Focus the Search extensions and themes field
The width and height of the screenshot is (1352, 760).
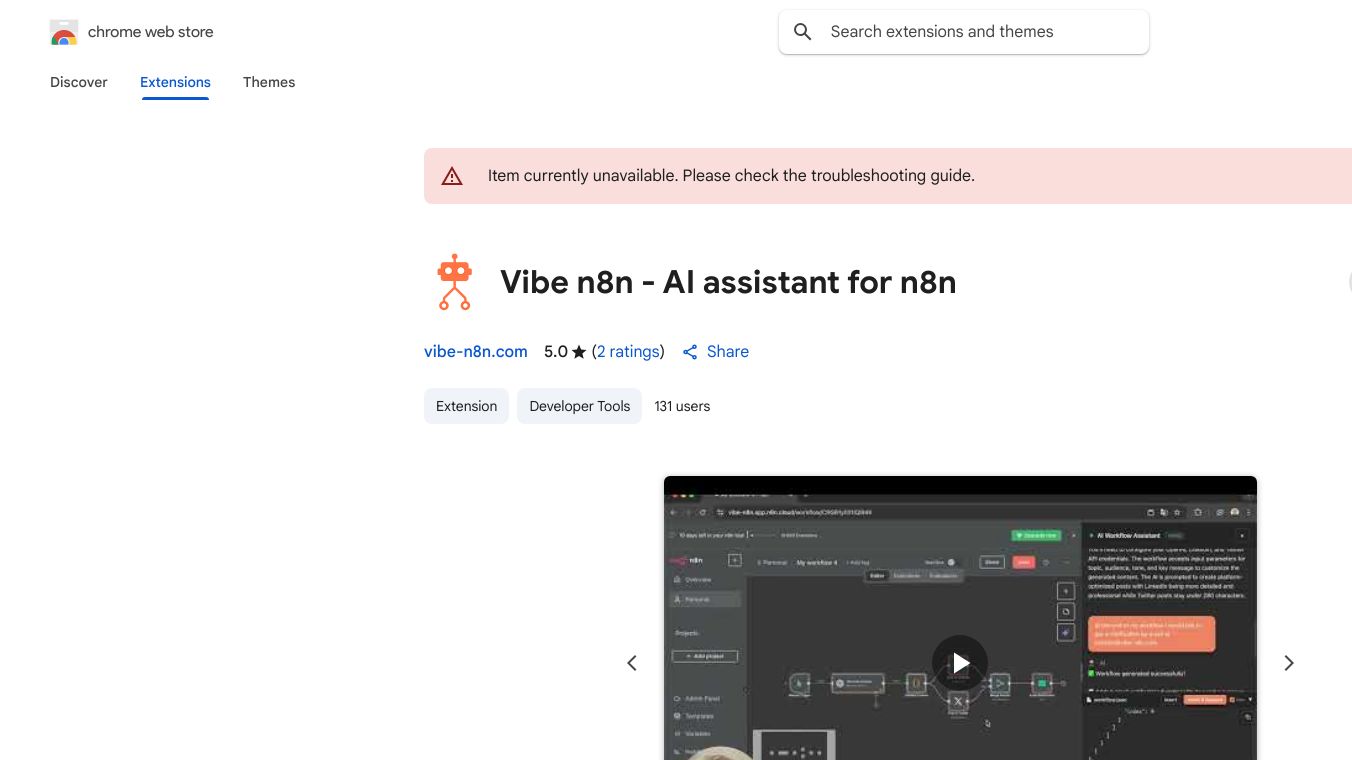pyautogui.click(x=964, y=32)
